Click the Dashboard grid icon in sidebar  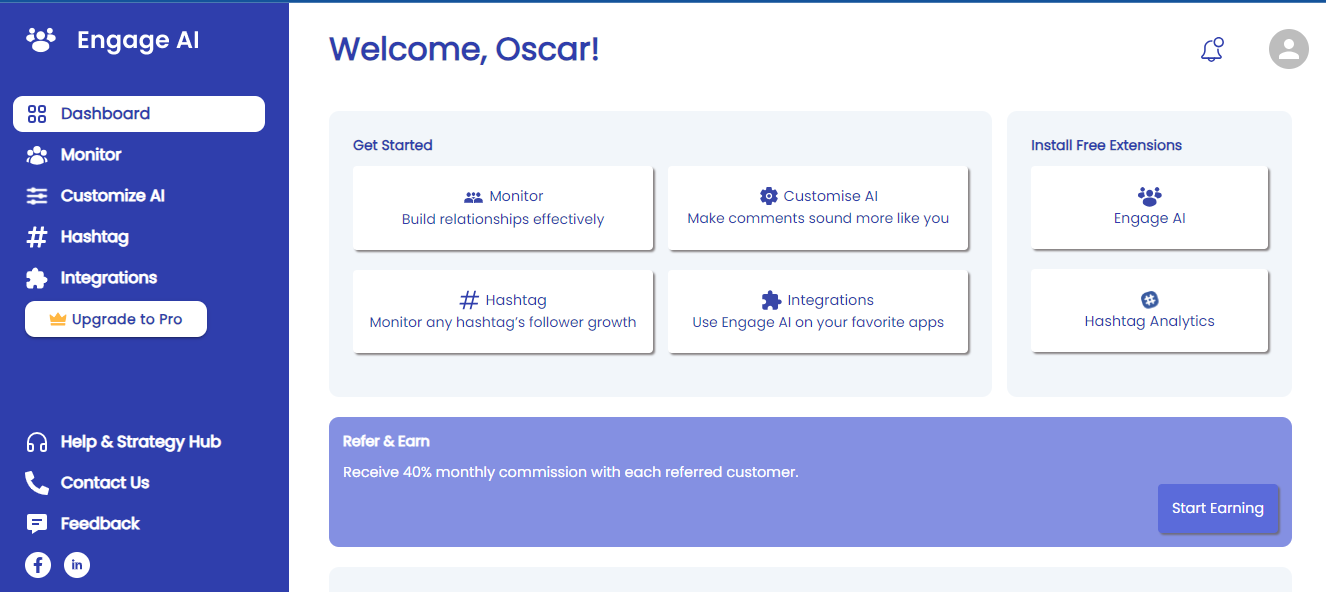37,114
